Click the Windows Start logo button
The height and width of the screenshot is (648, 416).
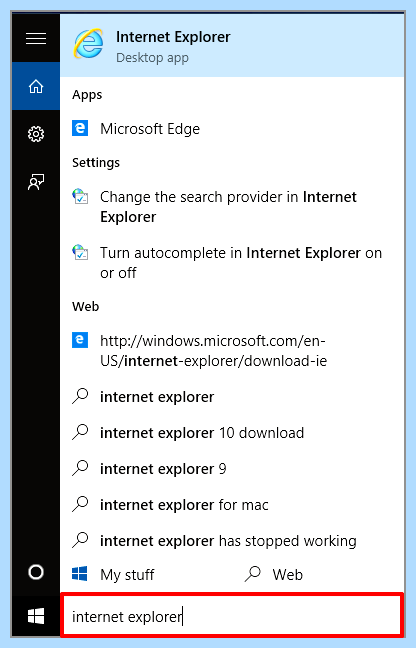(36, 617)
